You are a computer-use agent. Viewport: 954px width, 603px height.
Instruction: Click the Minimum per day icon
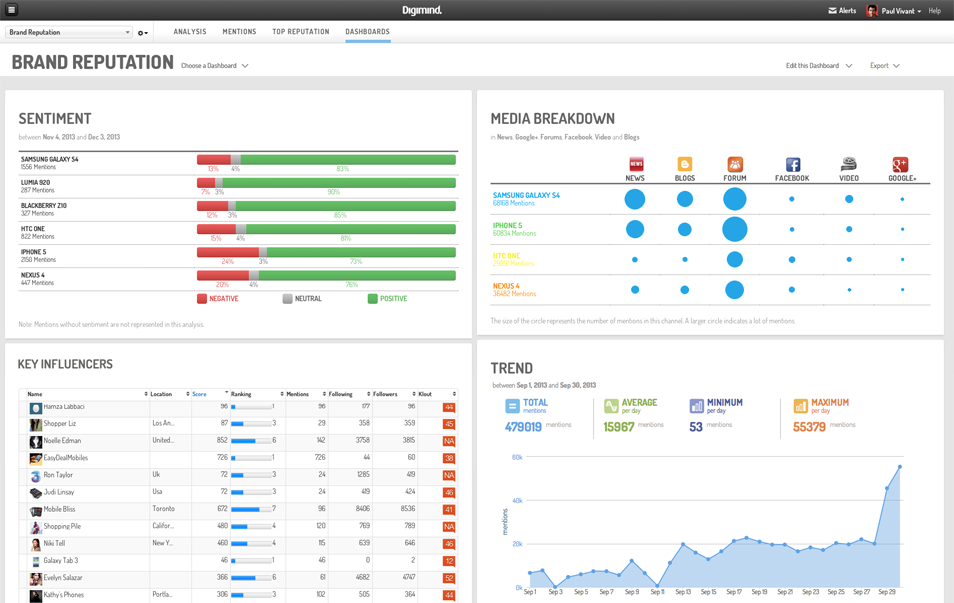tap(697, 406)
